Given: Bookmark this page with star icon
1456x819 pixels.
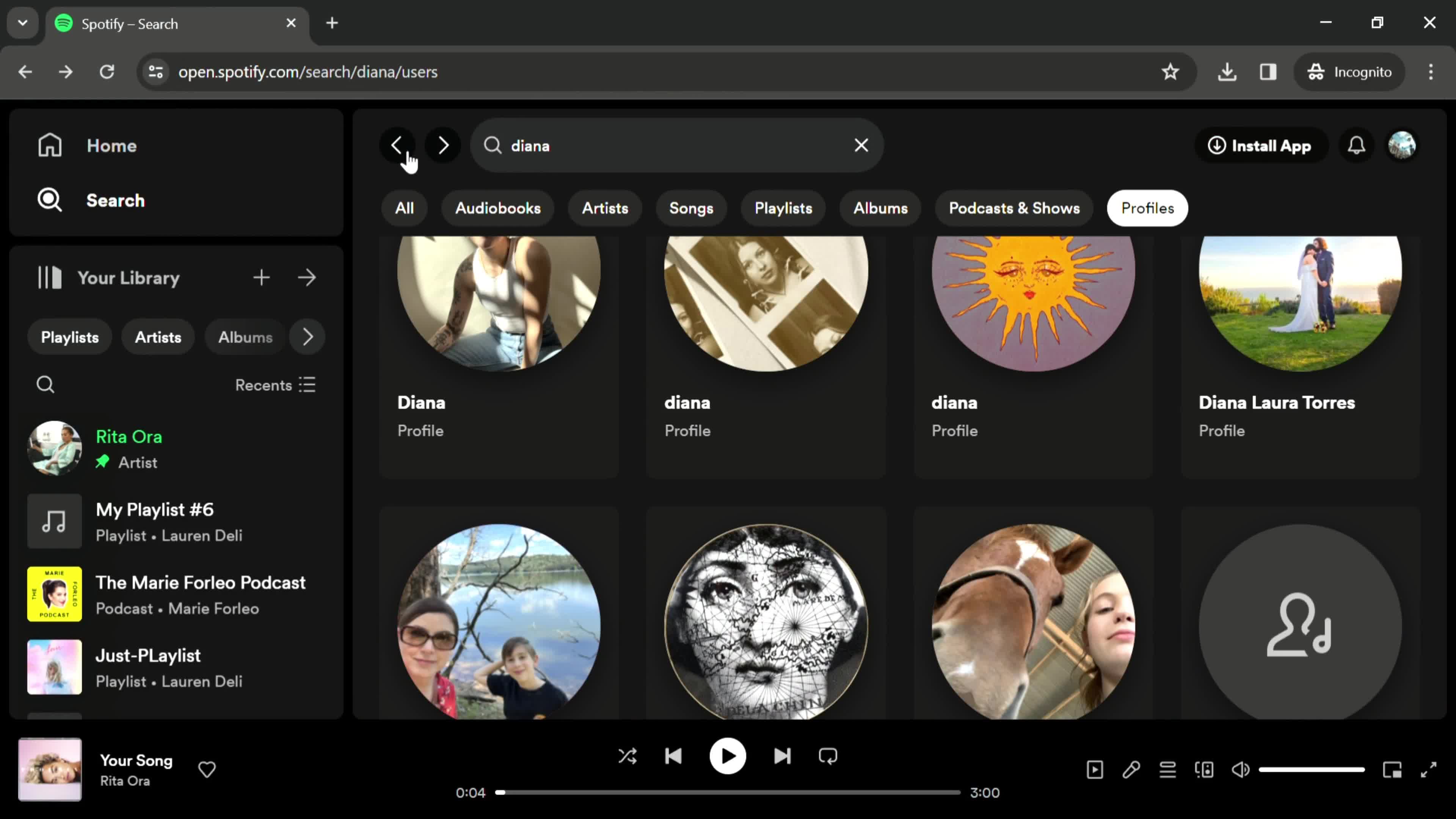Looking at the screenshot, I should click(x=1170, y=72).
